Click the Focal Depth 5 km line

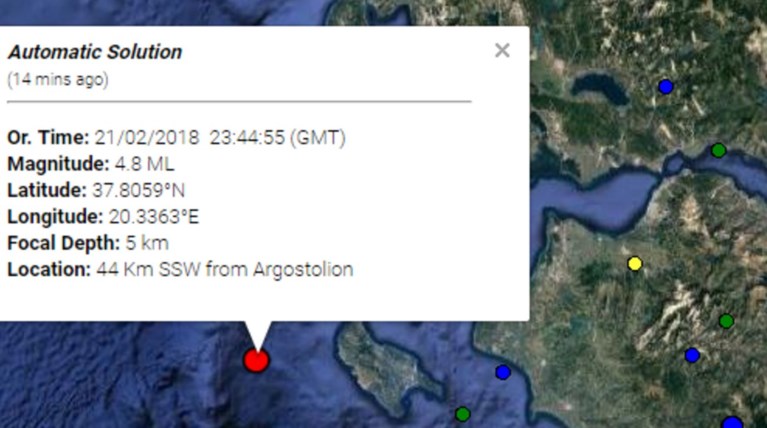tap(88, 243)
